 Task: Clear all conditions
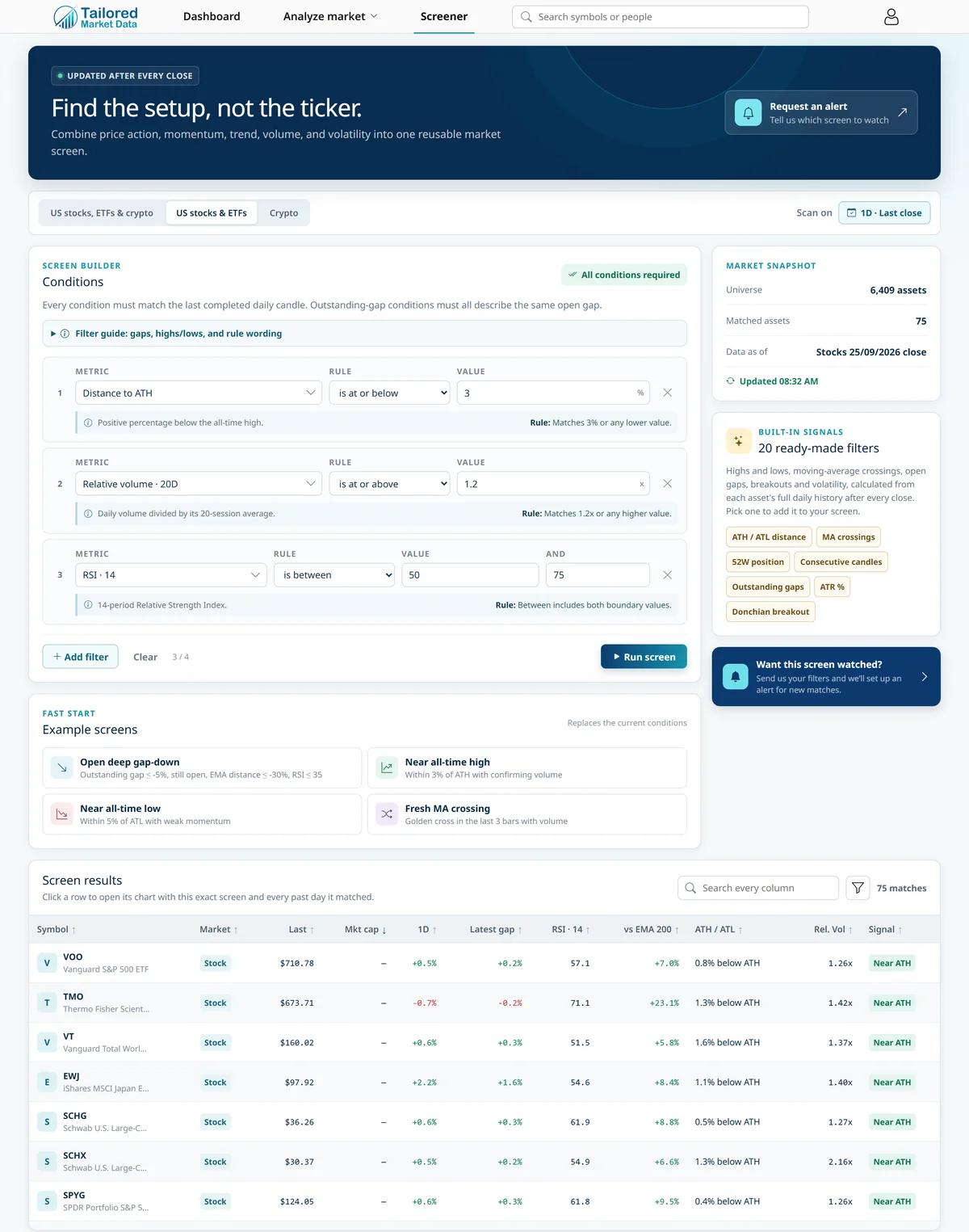(x=145, y=657)
